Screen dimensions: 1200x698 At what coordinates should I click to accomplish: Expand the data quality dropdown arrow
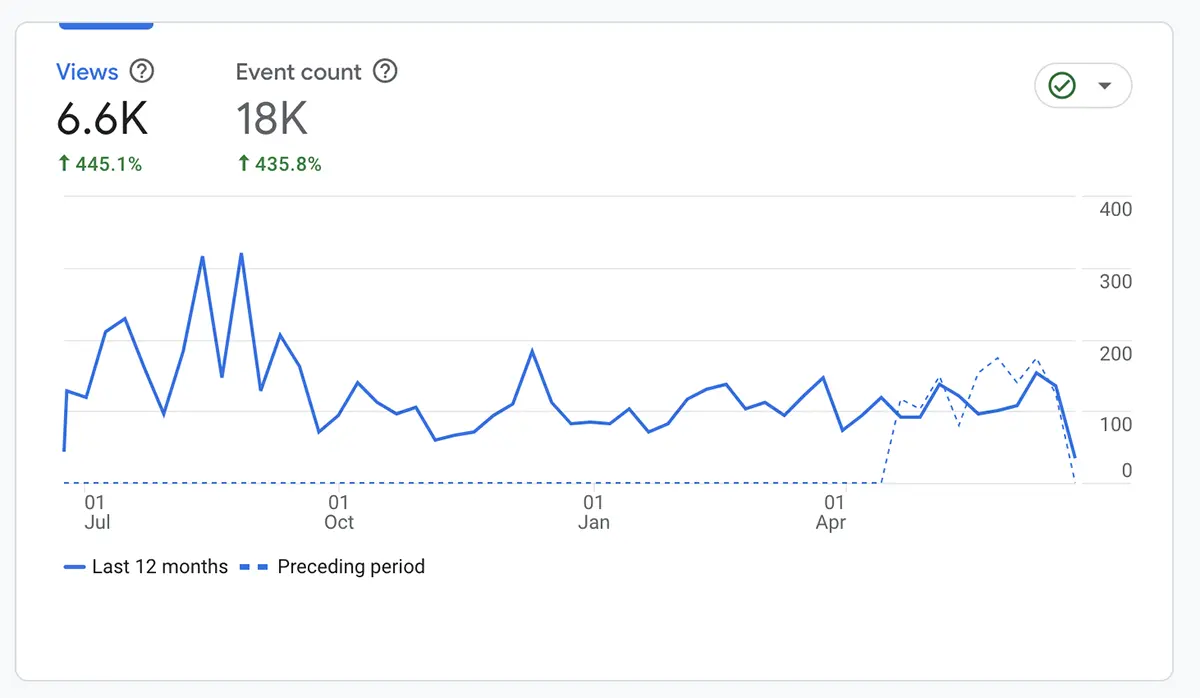(1105, 86)
